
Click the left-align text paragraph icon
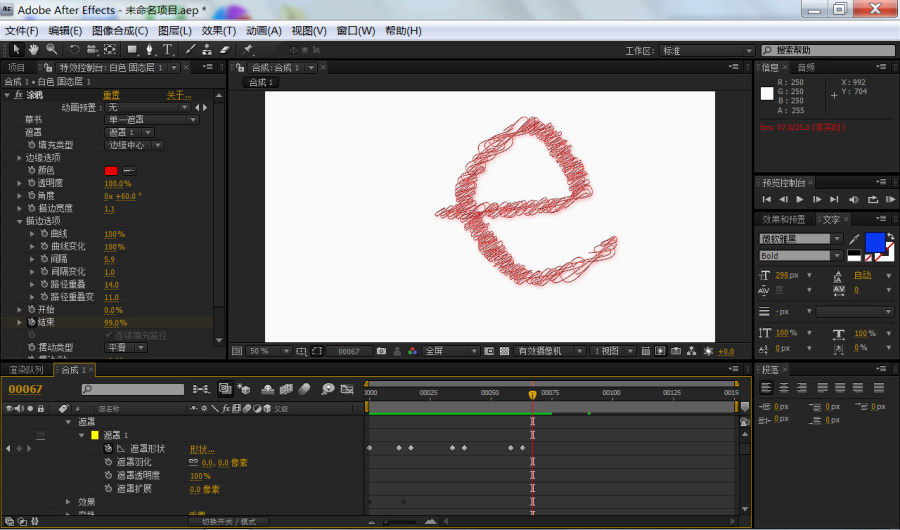tap(766, 388)
